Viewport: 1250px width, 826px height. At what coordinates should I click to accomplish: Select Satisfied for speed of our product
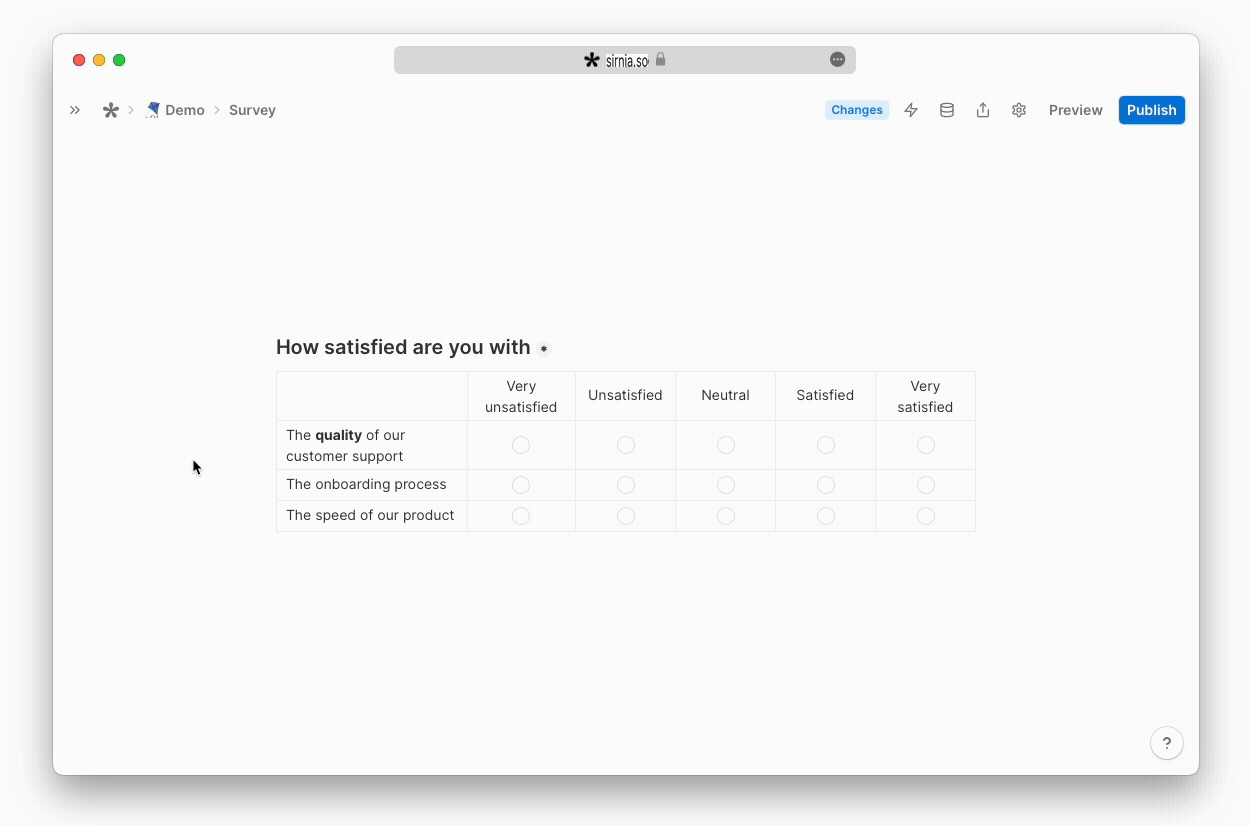coord(826,516)
